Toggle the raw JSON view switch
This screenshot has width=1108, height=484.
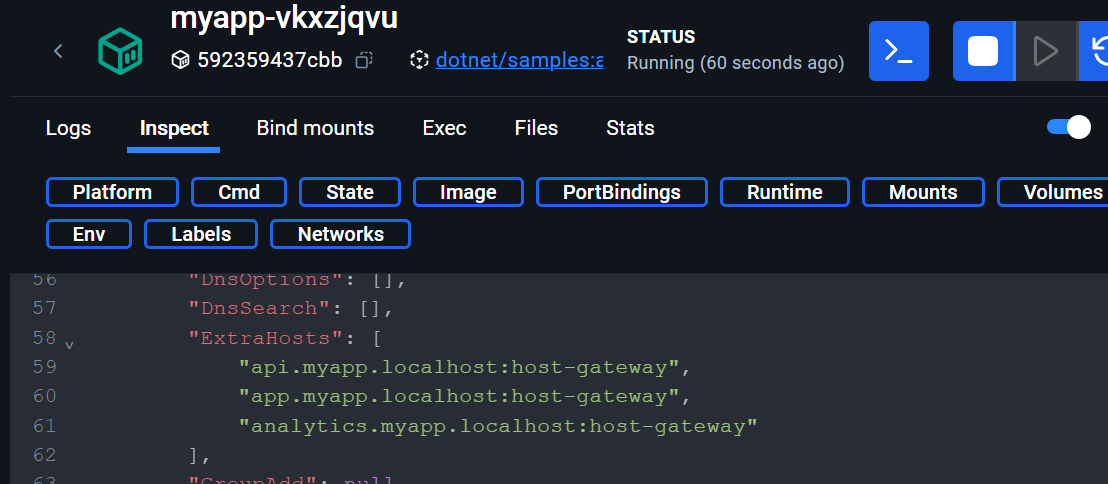1068,127
